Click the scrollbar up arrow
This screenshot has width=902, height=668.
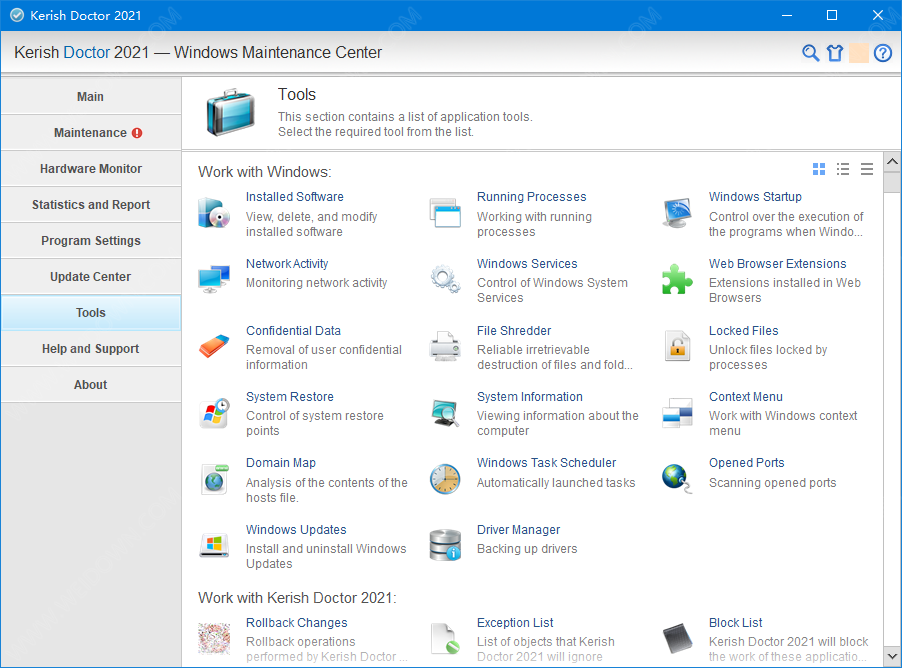(x=892, y=162)
